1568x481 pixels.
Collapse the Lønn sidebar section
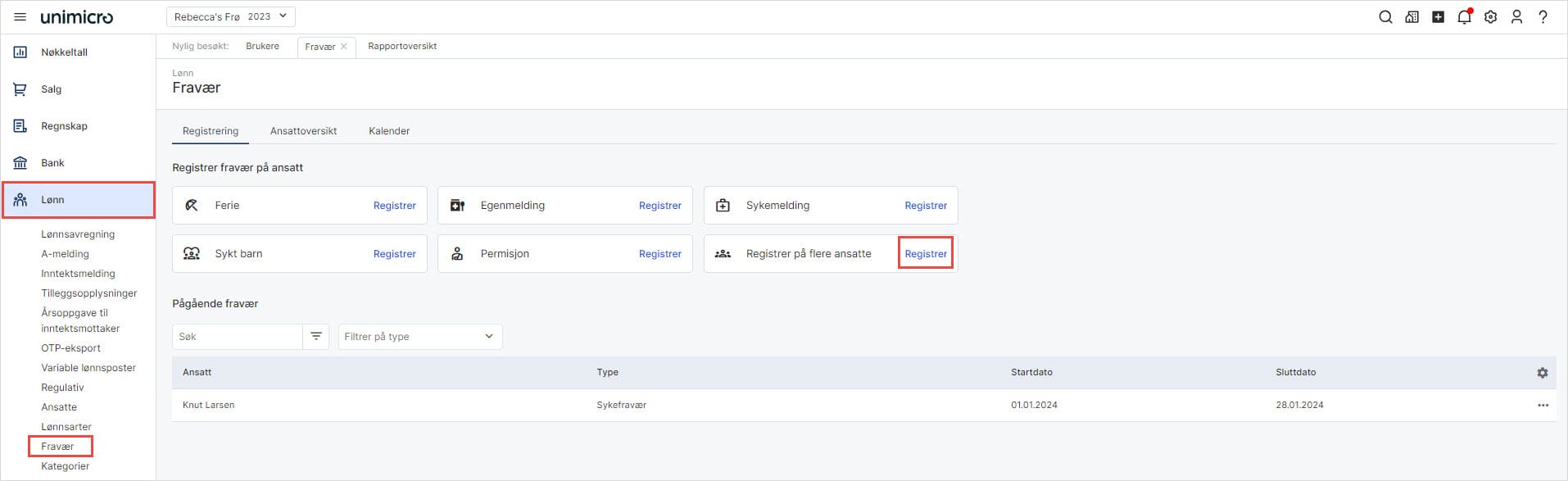tap(78, 200)
